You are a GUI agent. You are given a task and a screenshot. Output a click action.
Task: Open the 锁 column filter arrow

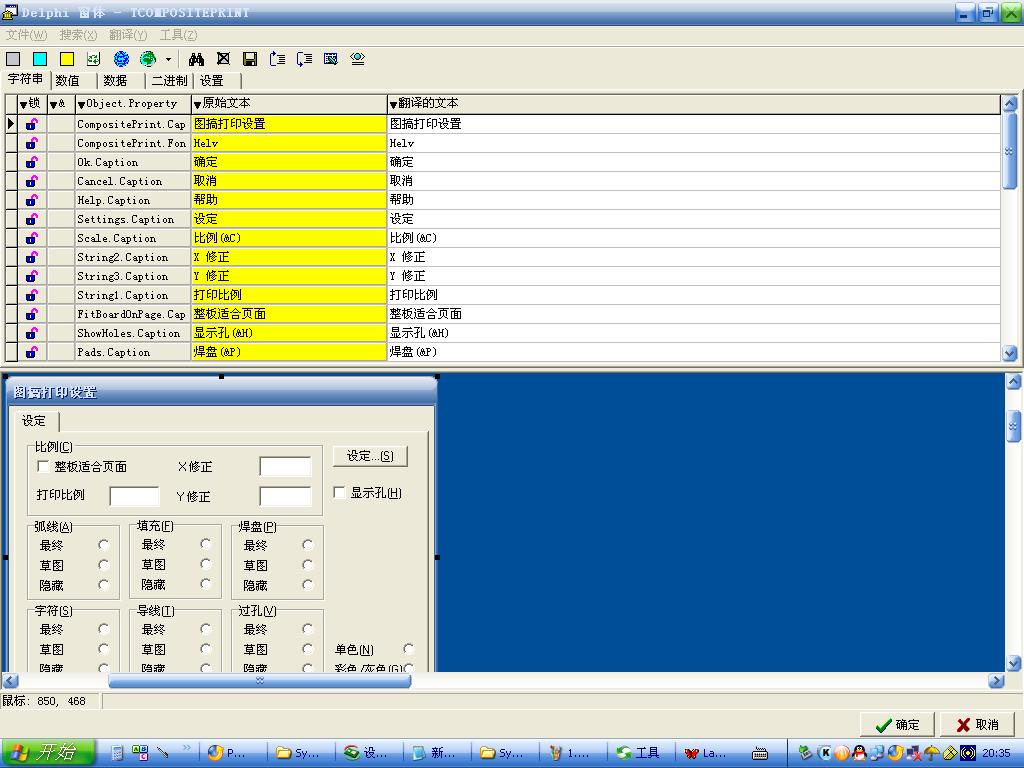pyautogui.click(x=24, y=104)
